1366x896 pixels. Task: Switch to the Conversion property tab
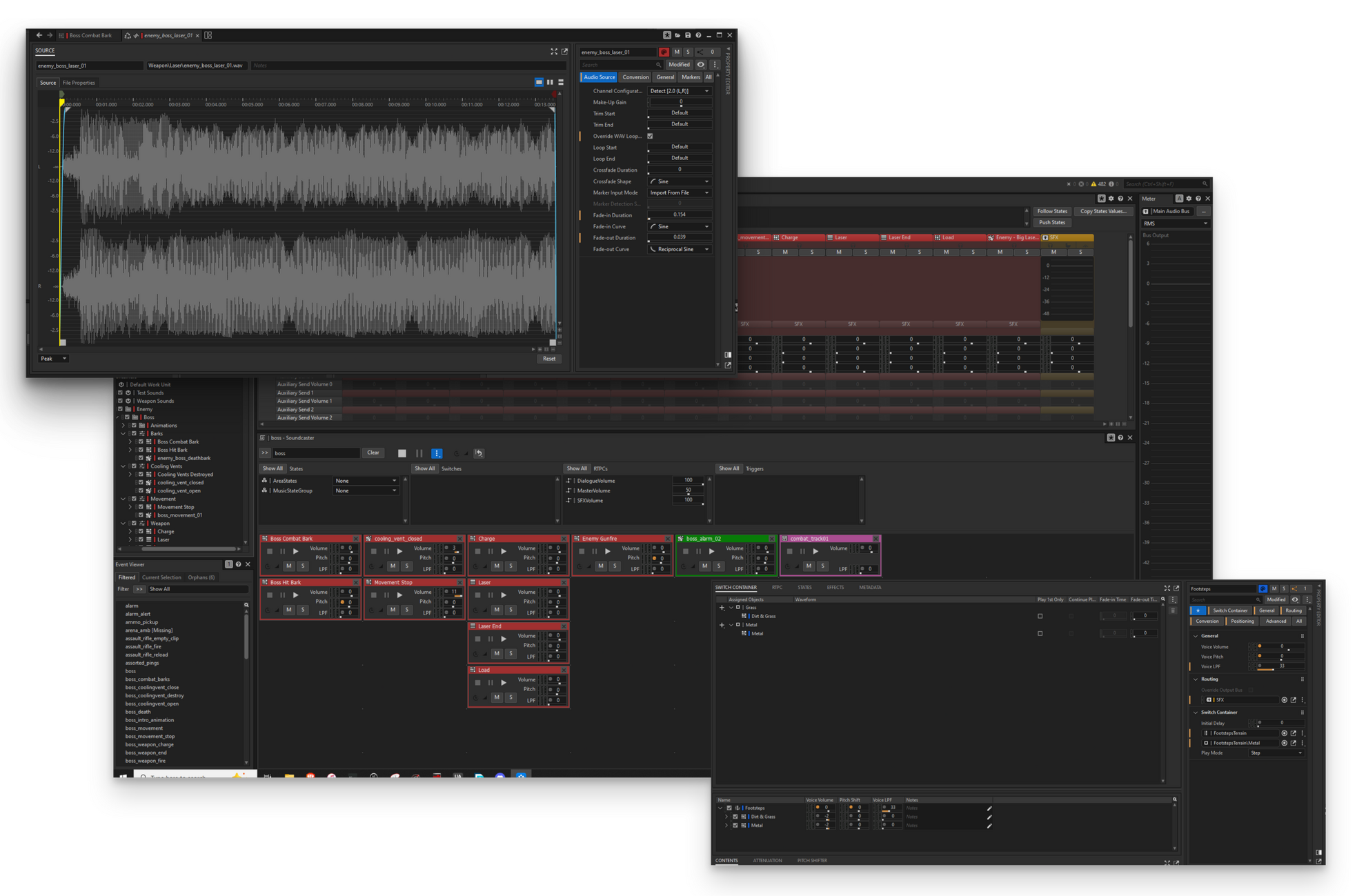pos(635,77)
